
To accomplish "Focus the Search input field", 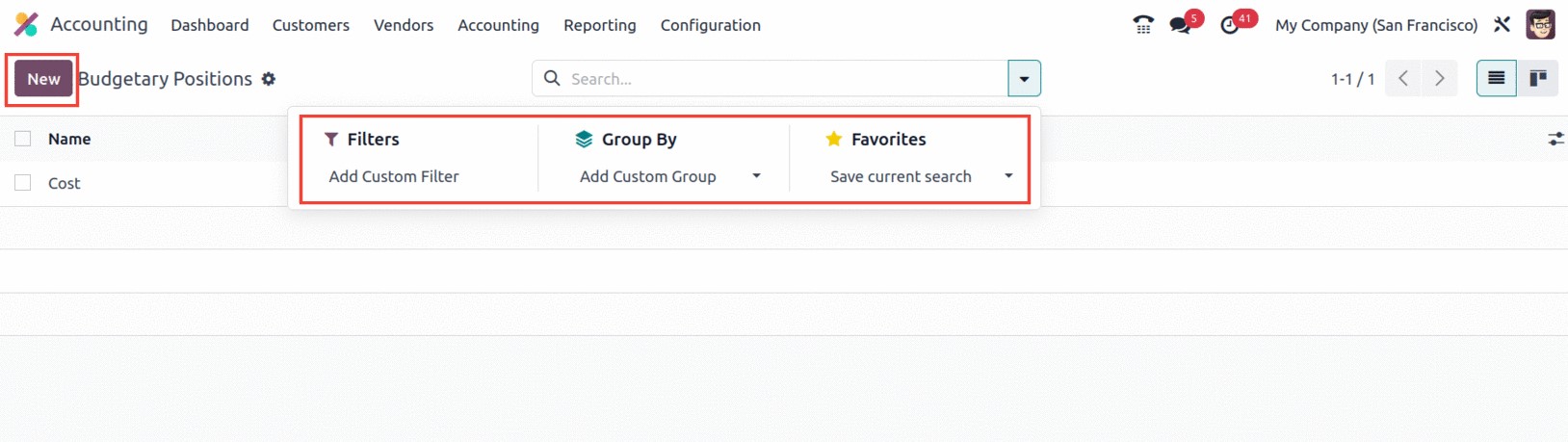I will click(x=785, y=79).
